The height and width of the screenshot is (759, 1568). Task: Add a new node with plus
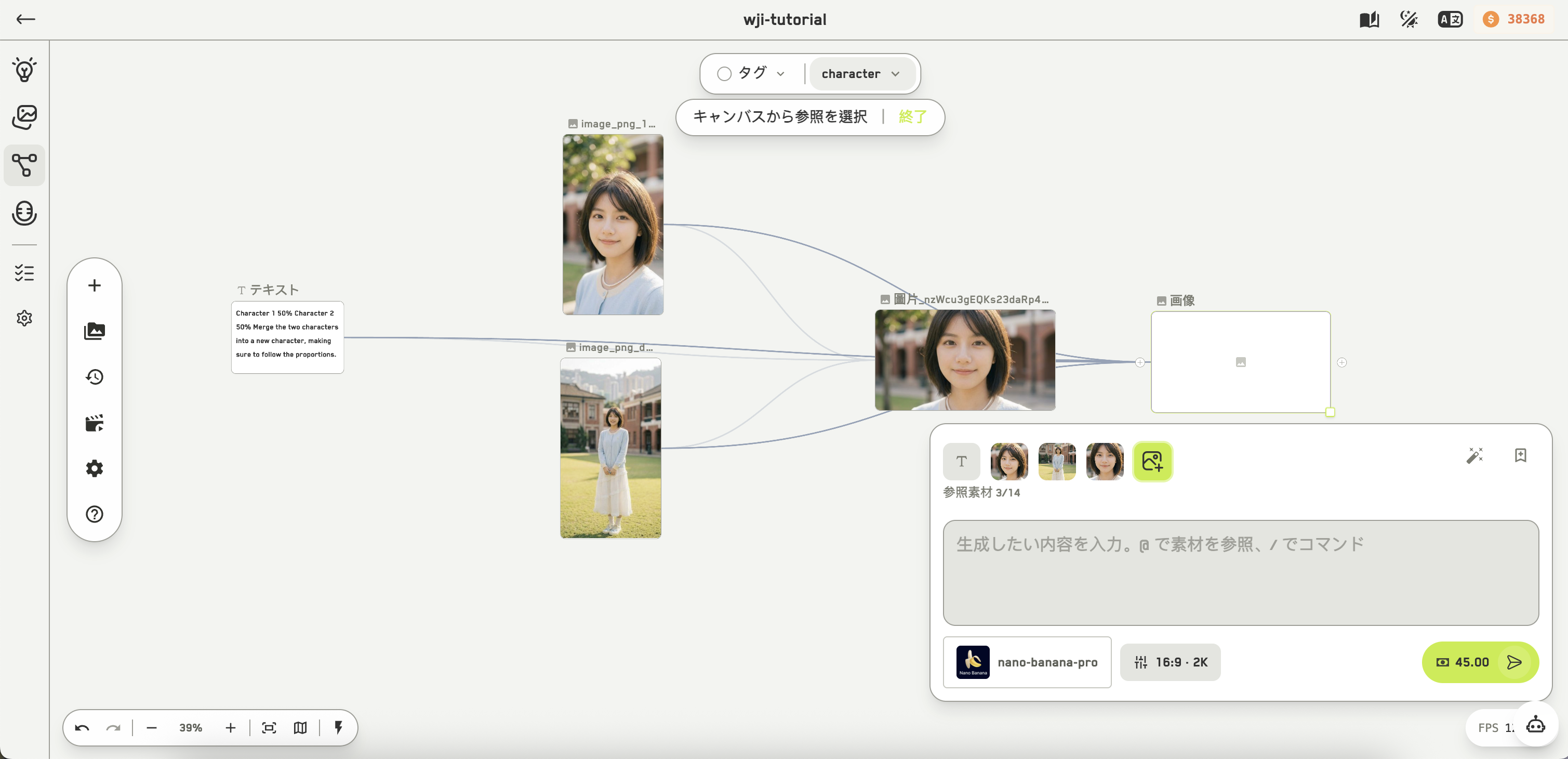[95, 285]
